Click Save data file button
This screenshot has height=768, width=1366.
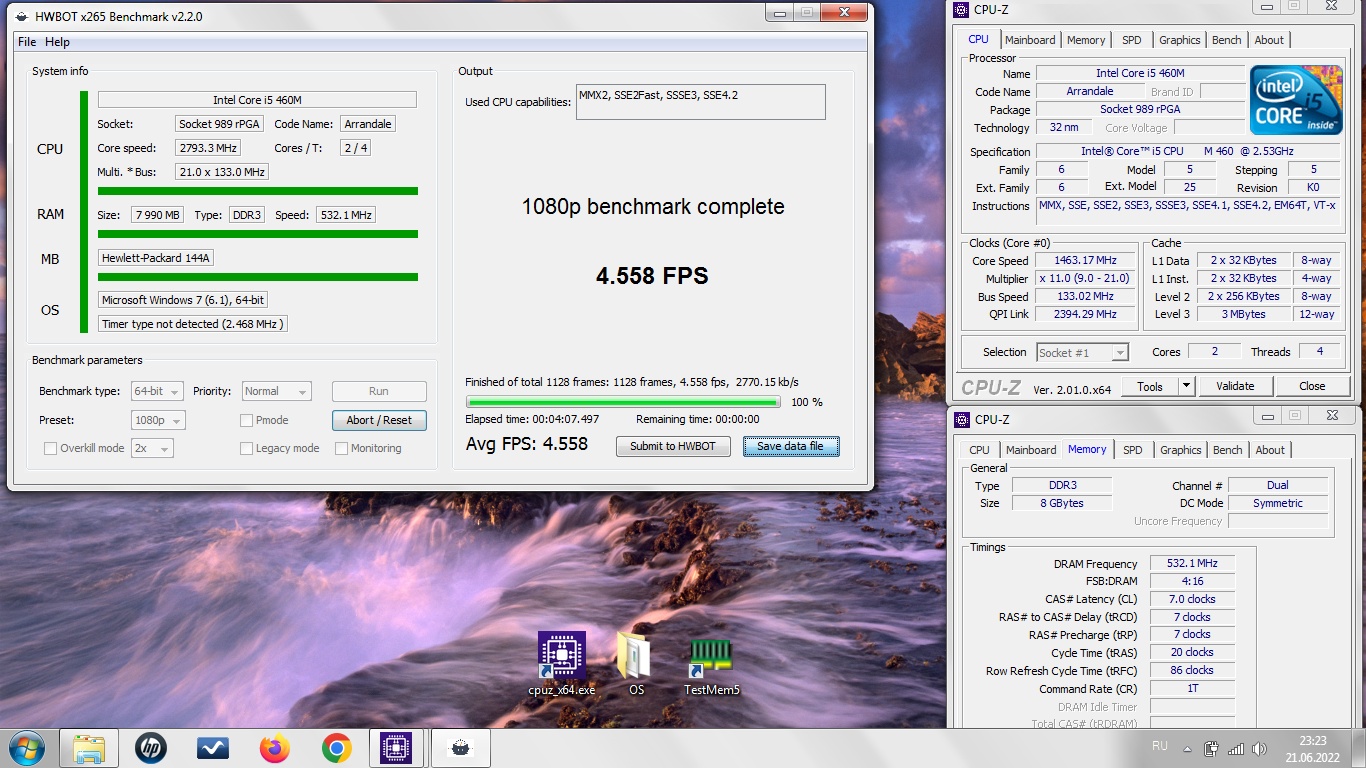coord(791,446)
